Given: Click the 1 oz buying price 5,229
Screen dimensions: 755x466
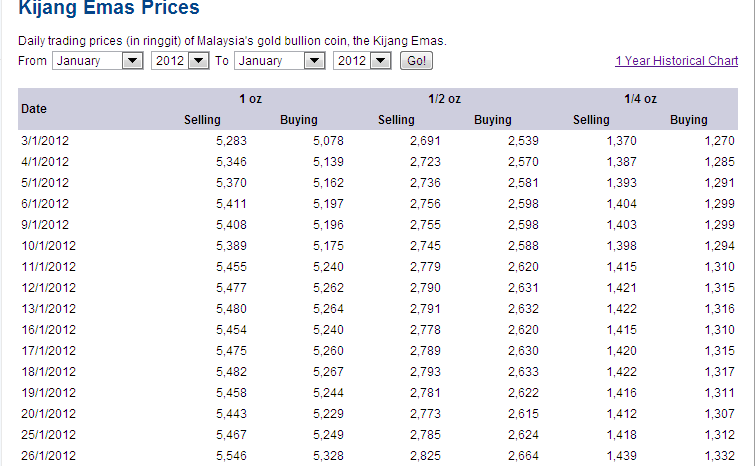Looking at the screenshot, I should (328, 414).
